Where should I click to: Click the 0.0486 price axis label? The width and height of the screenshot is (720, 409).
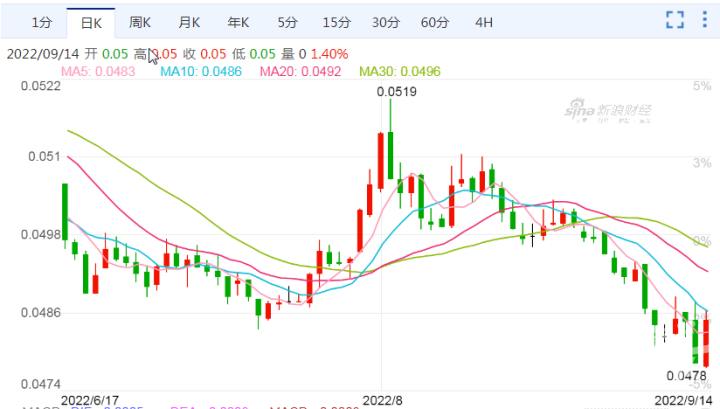coord(41,313)
